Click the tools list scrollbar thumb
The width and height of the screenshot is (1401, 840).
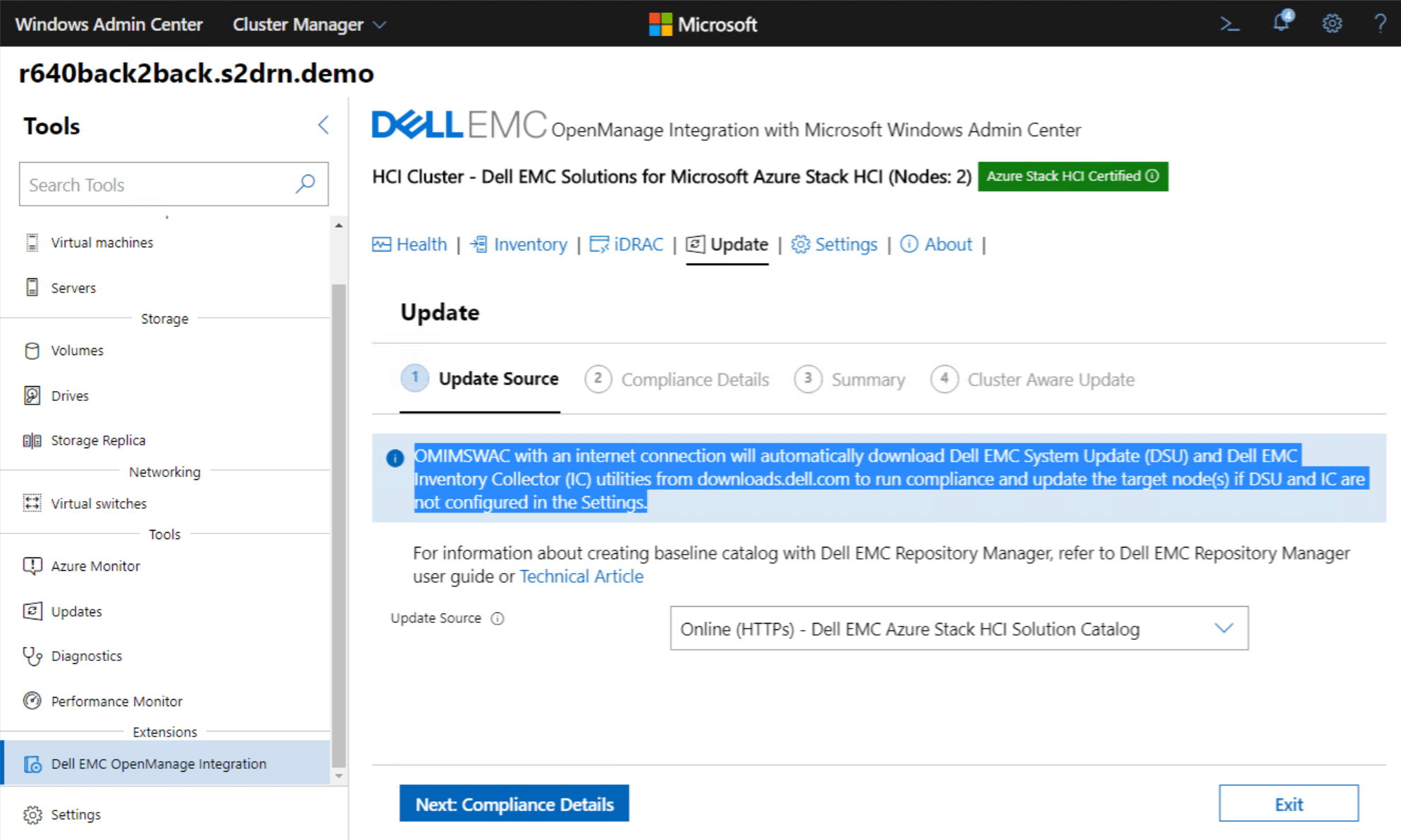tap(339, 525)
